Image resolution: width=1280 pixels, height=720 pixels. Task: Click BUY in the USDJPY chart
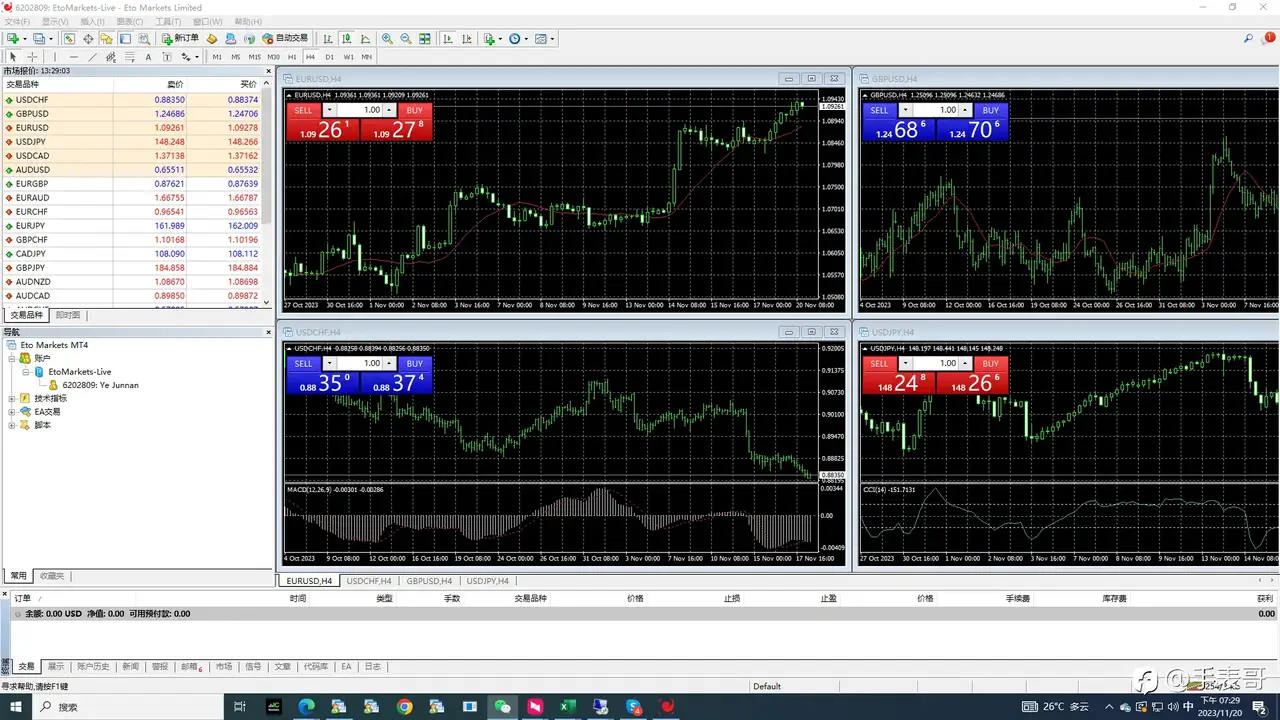990,363
